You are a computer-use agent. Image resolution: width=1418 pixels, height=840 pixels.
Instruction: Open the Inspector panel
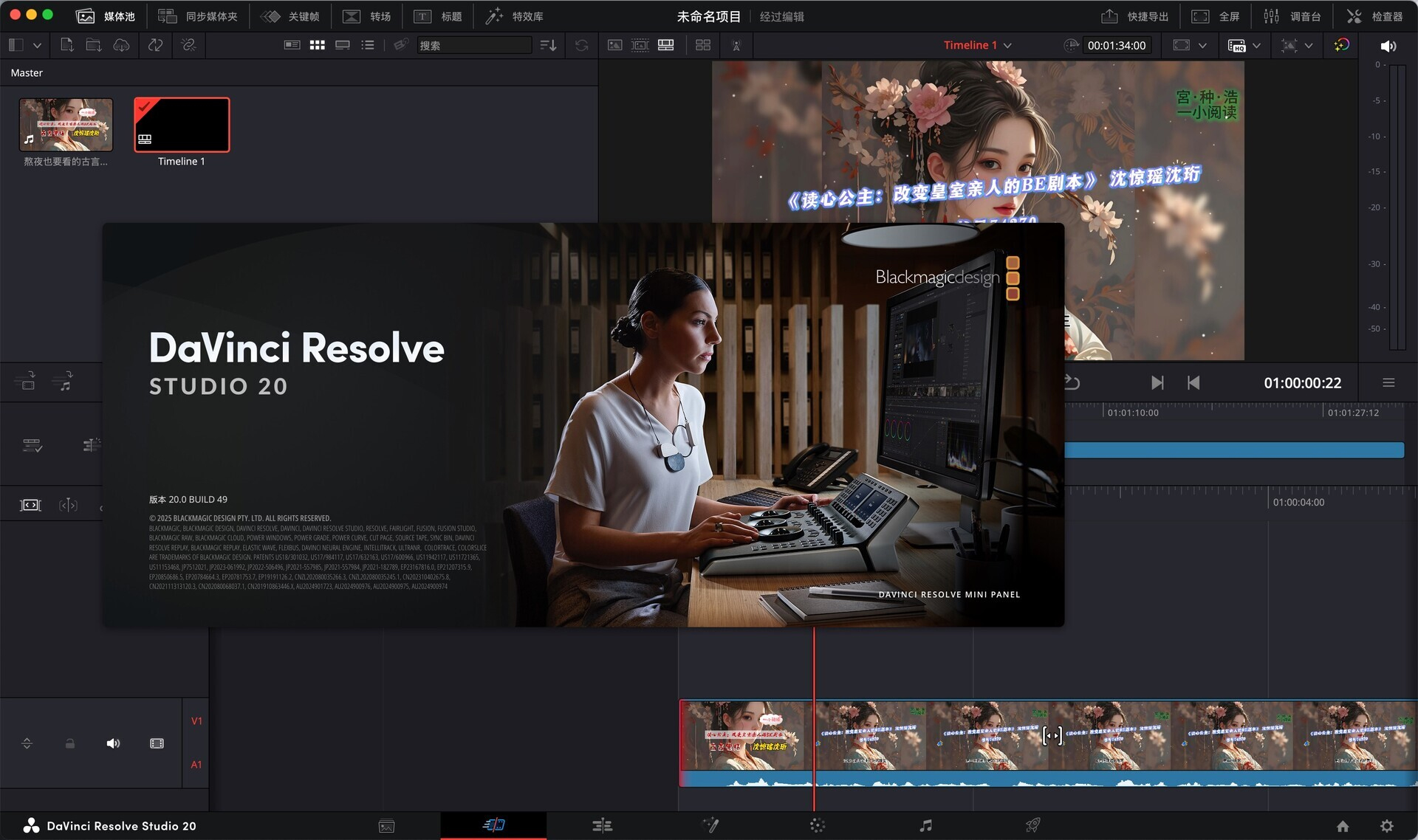(x=1374, y=16)
